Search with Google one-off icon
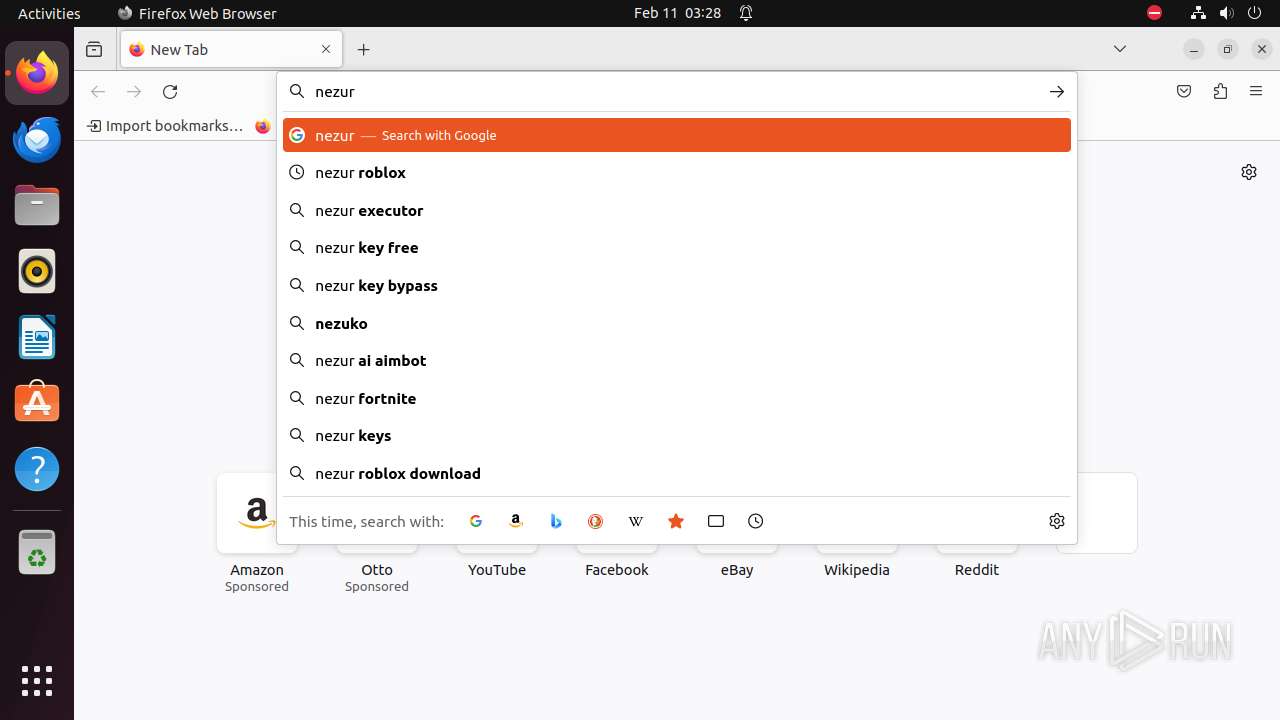This screenshot has height=720, width=1280. [x=476, y=521]
